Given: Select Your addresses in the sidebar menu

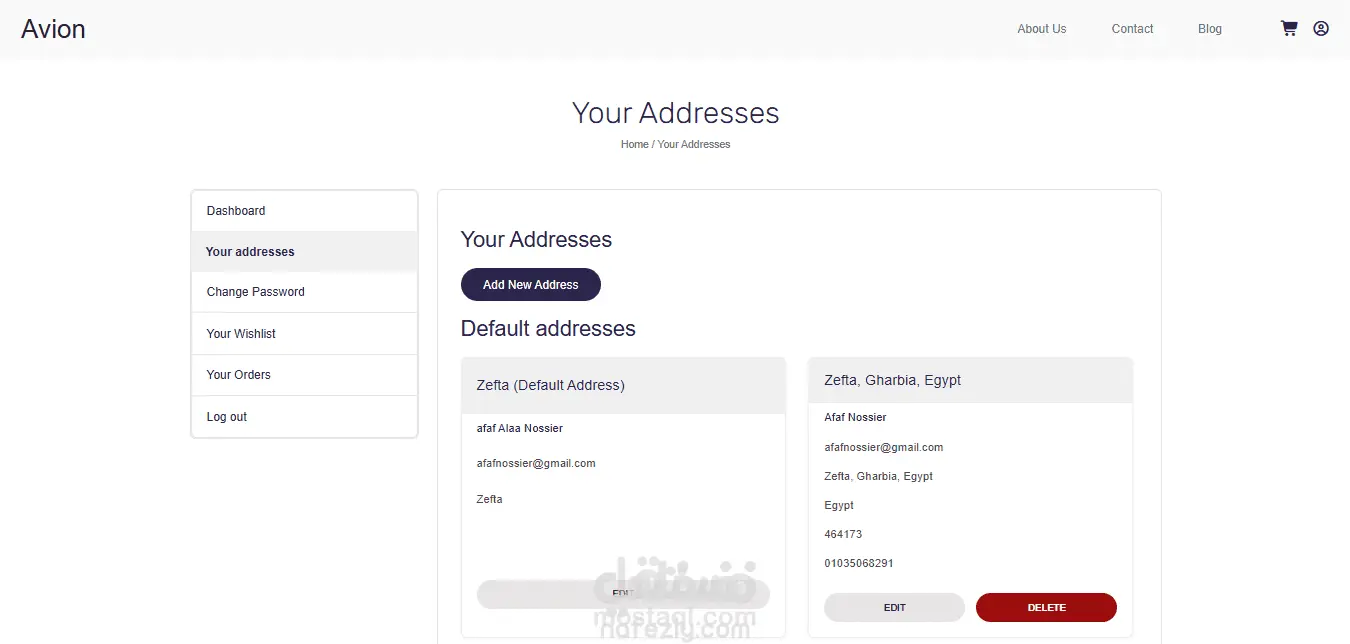Looking at the screenshot, I should click(250, 252).
